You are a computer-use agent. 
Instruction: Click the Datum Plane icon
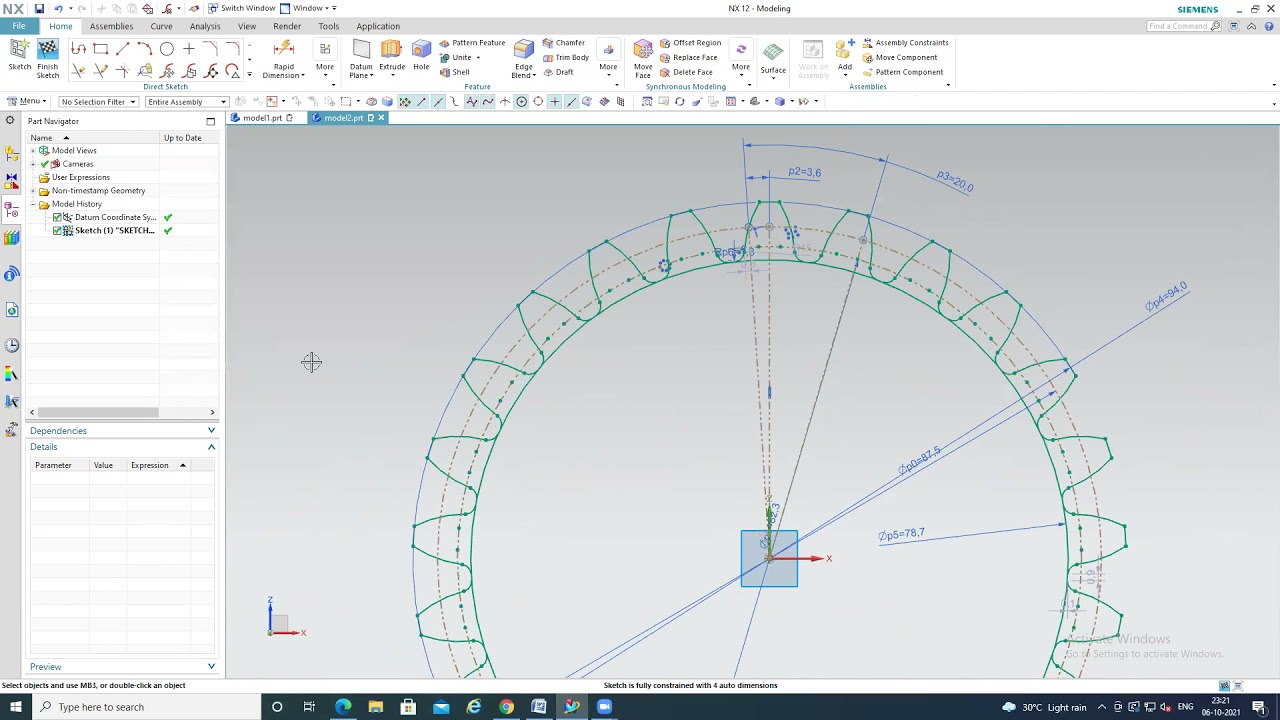[361, 50]
